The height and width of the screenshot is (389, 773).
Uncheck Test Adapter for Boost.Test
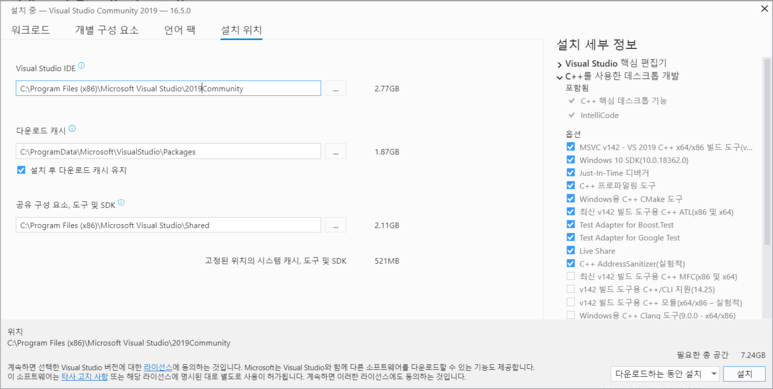click(x=571, y=224)
